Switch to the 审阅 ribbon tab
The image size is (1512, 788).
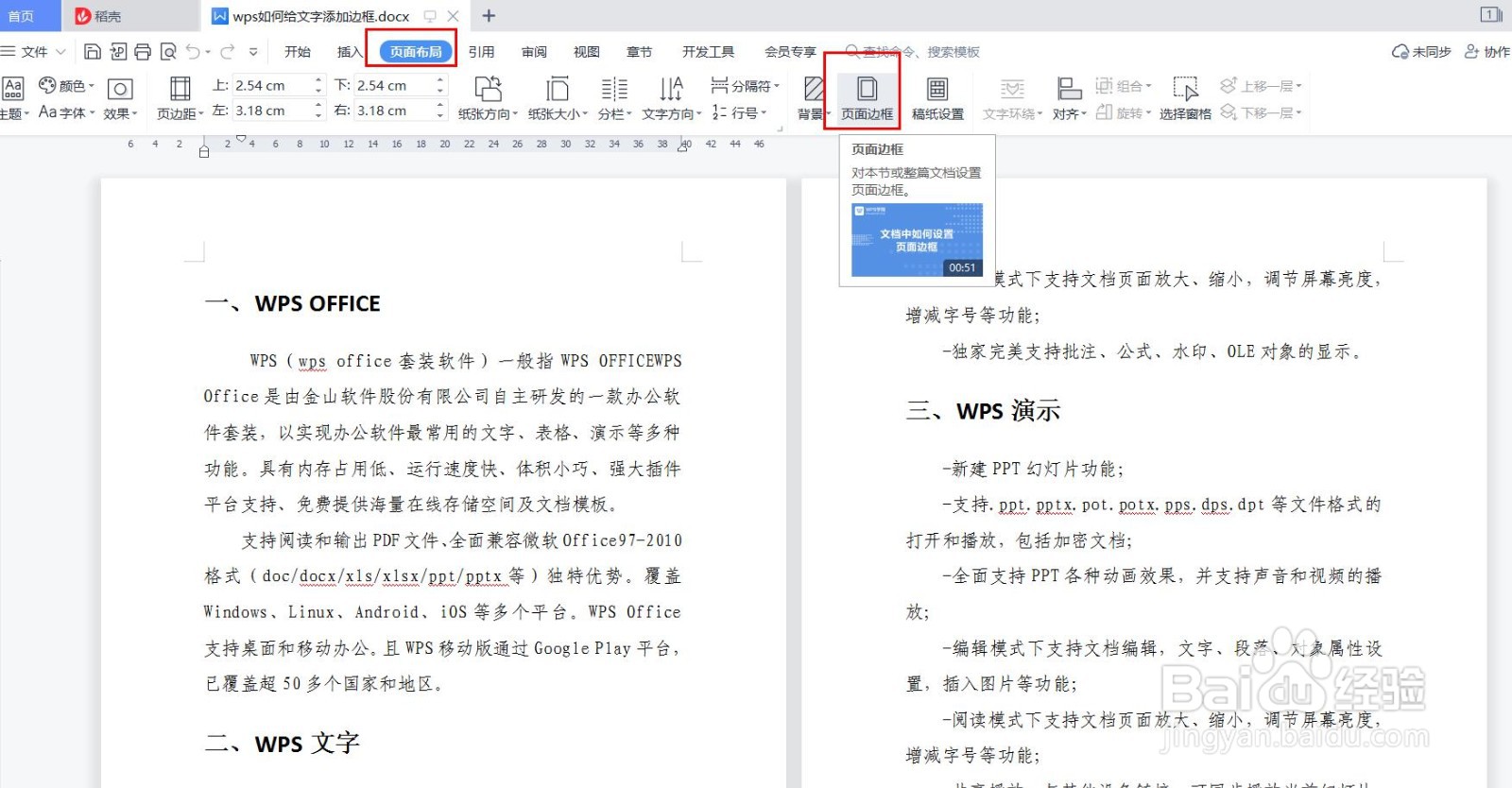(534, 52)
